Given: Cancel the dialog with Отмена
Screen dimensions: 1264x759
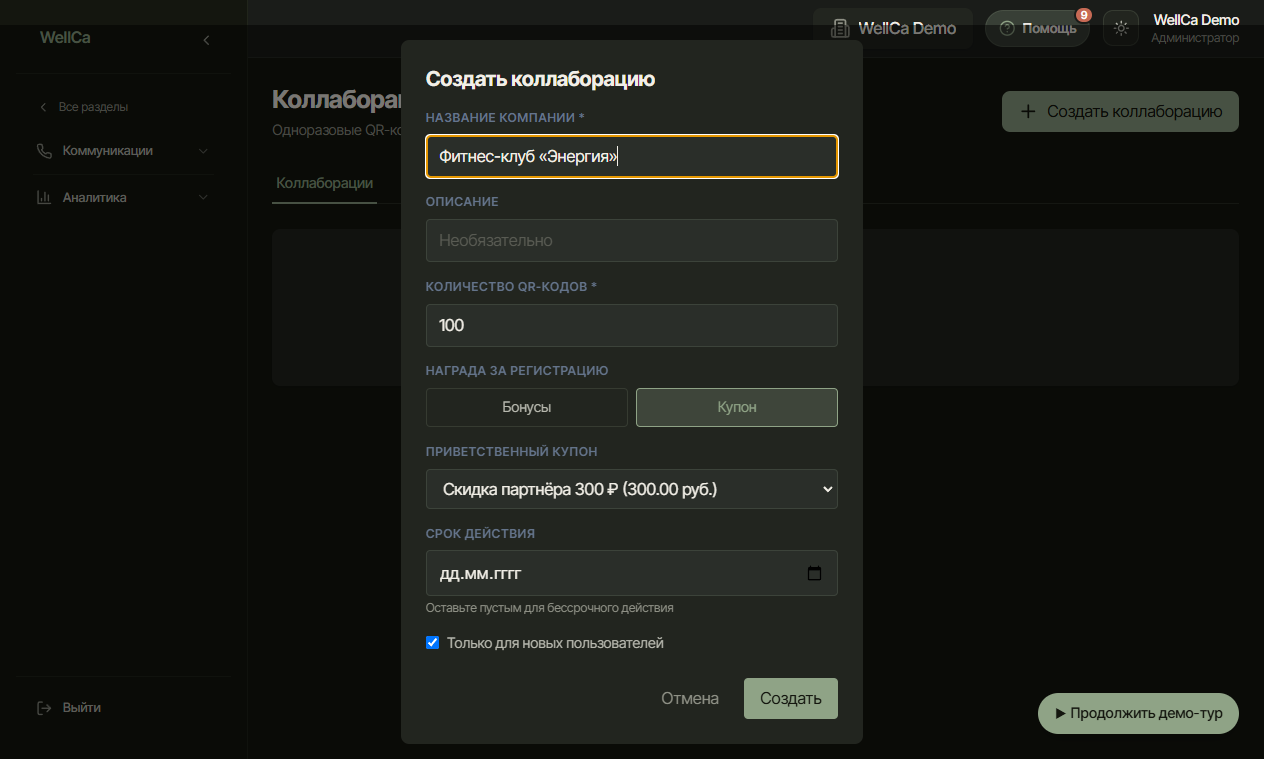Looking at the screenshot, I should (690, 699).
